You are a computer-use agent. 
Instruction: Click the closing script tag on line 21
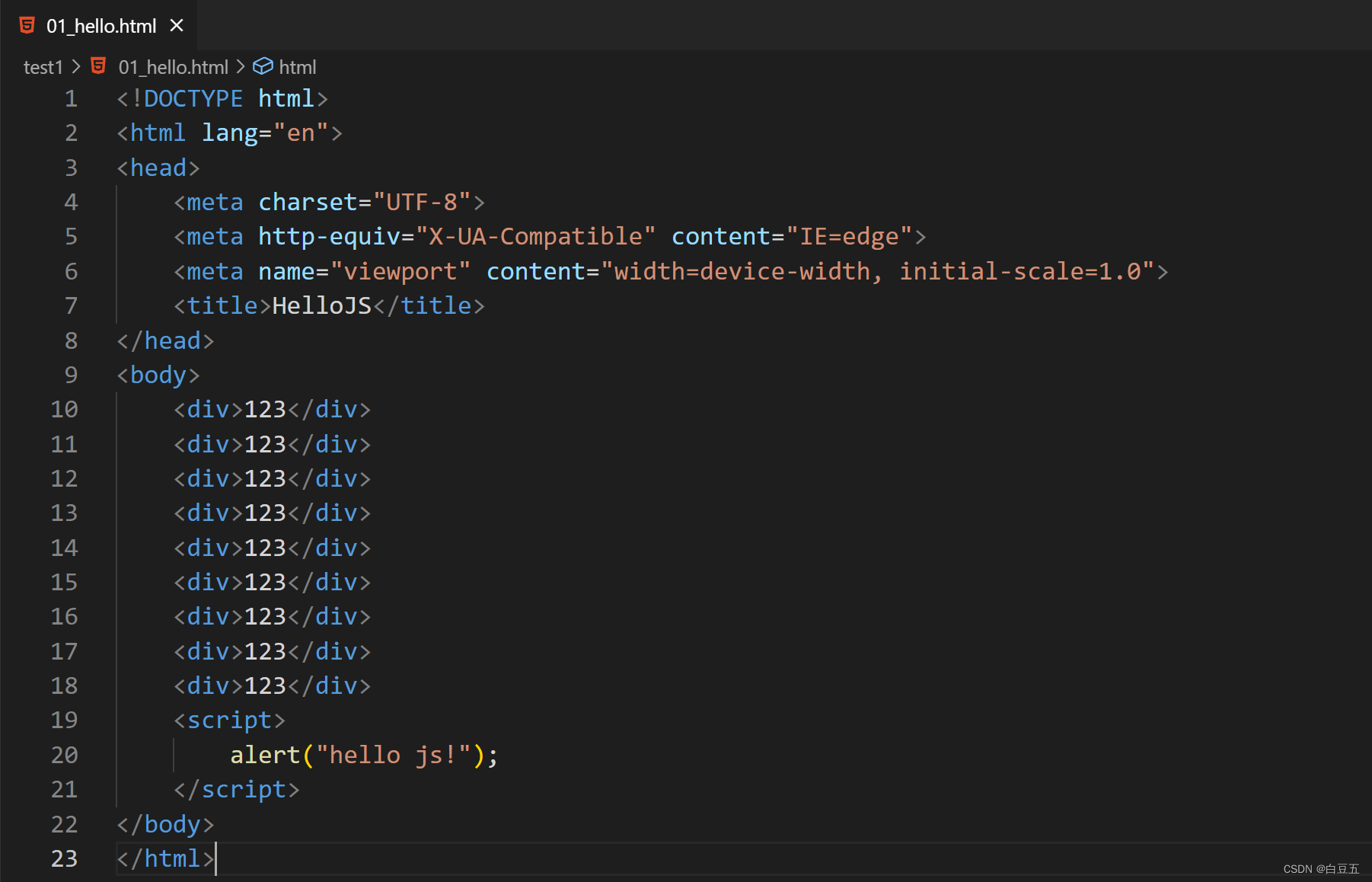click(x=237, y=789)
